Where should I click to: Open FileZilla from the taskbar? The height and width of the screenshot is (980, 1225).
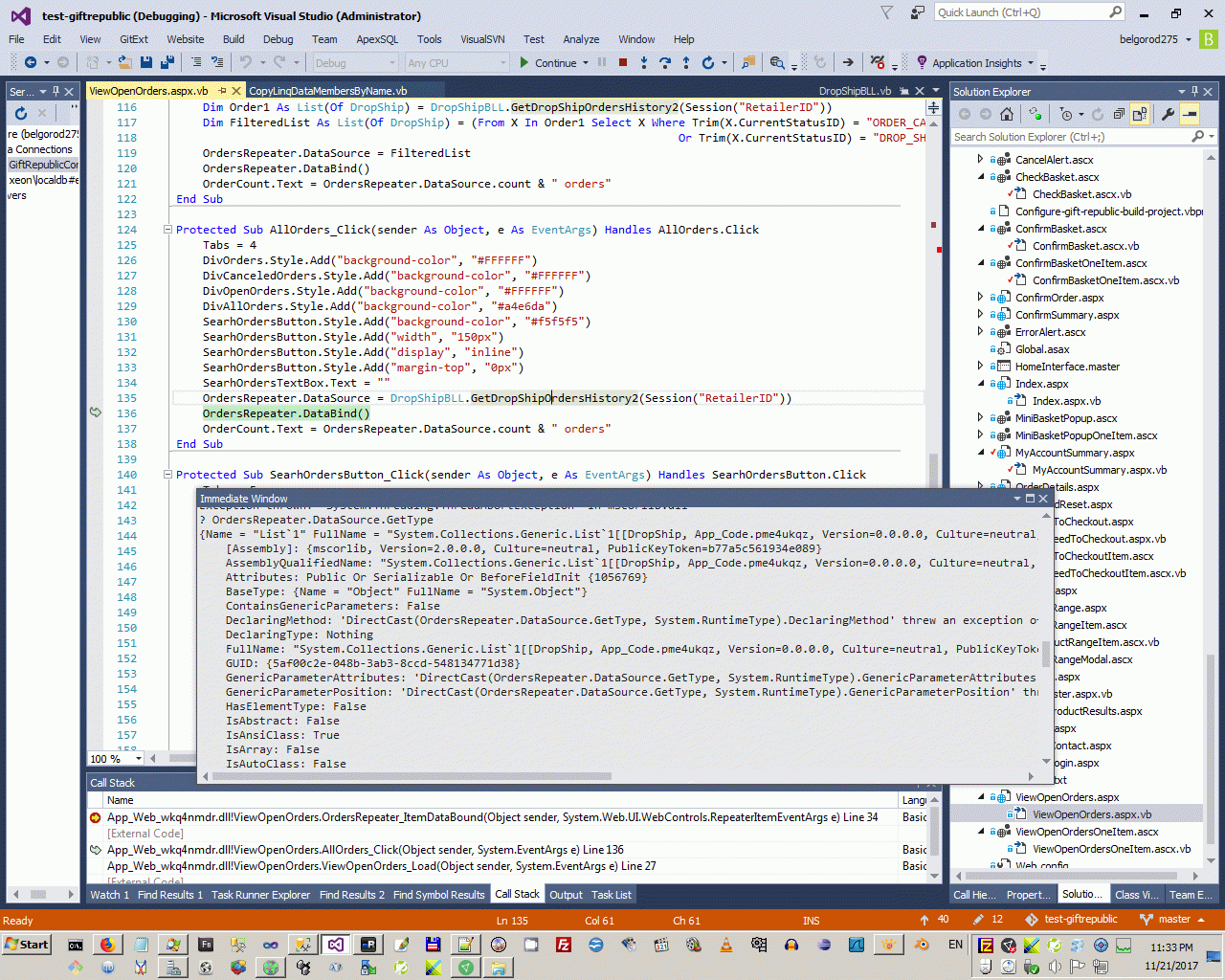[x=564, y=945]
